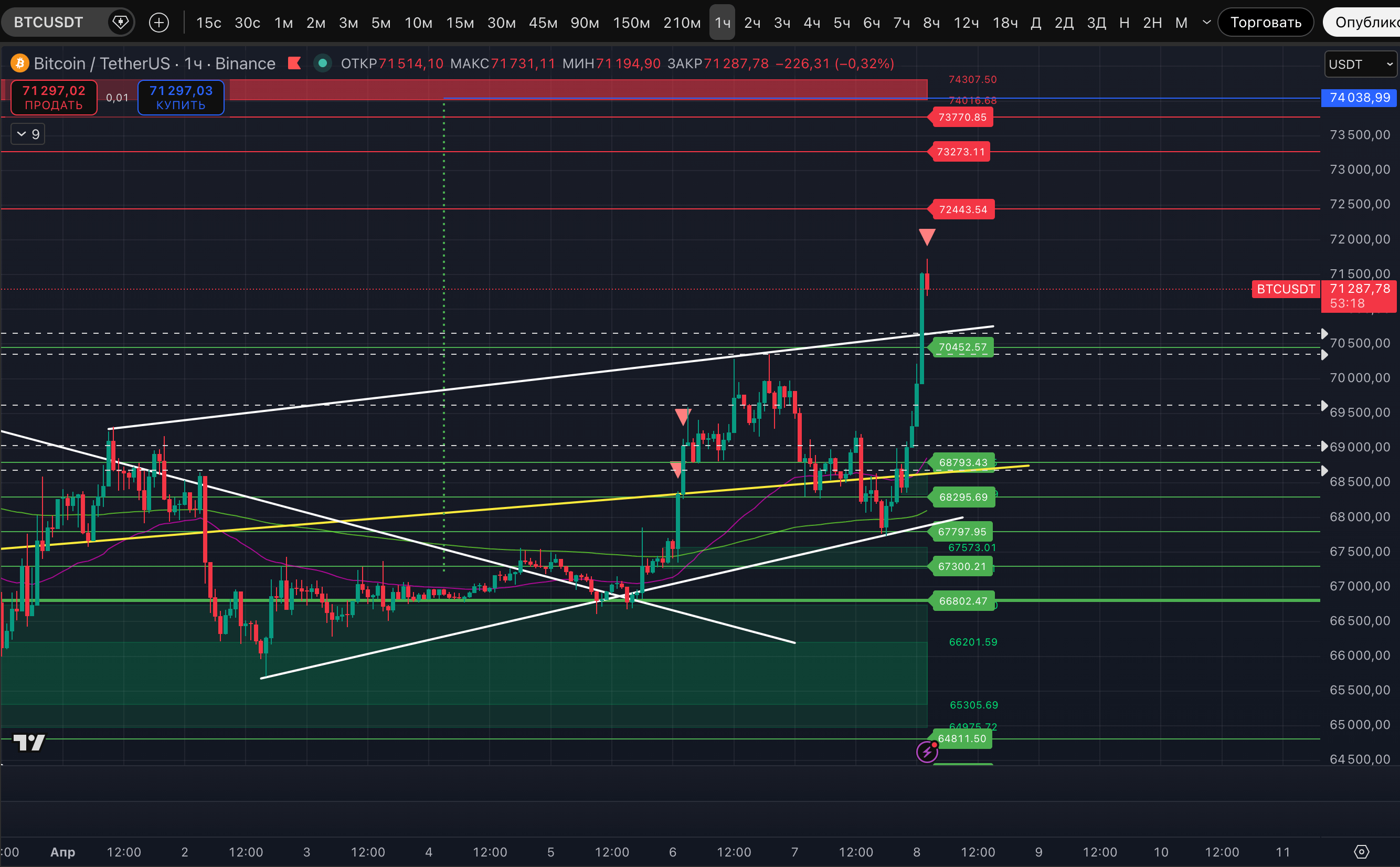The width and height of the screenshot is (1400, 867).
Task: Click the red down-triangle marker above the last candle
Action: coord(927,236)
